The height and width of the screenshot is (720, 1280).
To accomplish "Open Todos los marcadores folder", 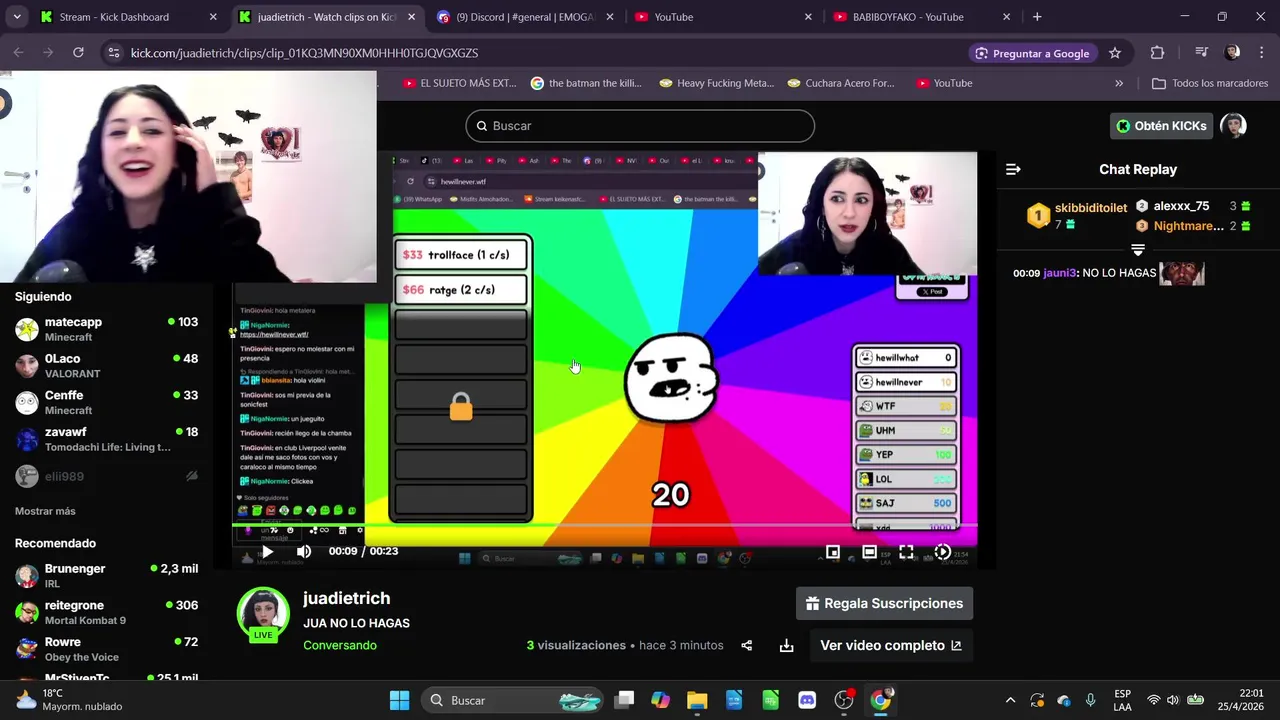I will click(1210, 83).
